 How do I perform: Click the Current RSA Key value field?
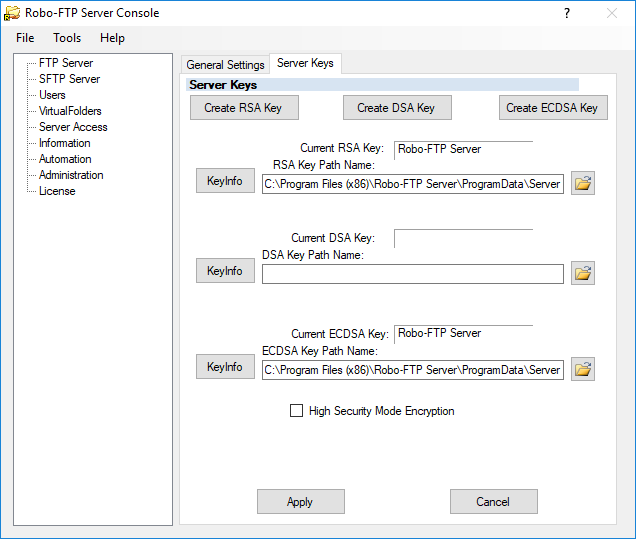tap(463, 149)
